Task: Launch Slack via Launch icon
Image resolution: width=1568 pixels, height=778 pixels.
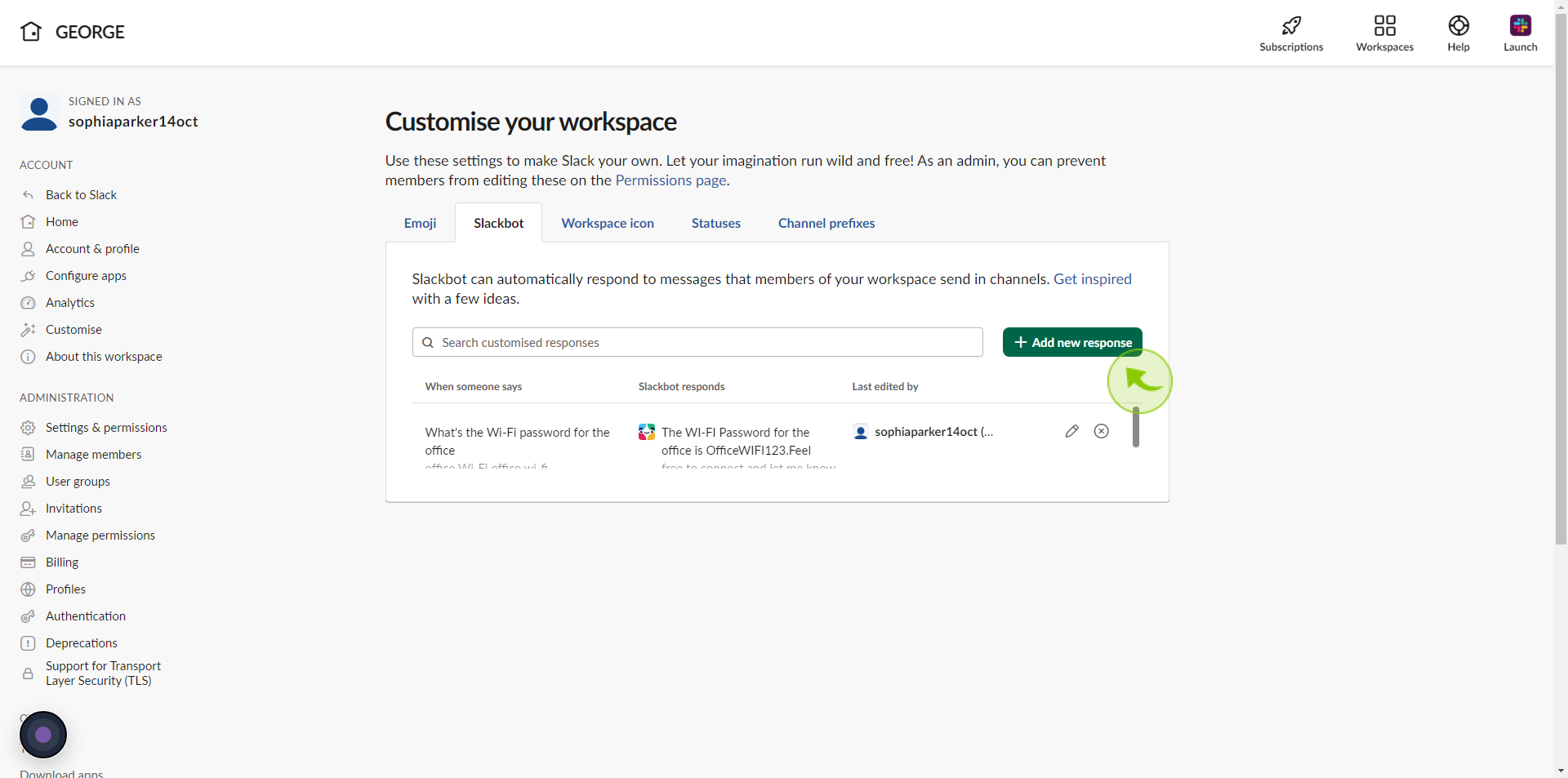Action: [x=1521, y=25]
